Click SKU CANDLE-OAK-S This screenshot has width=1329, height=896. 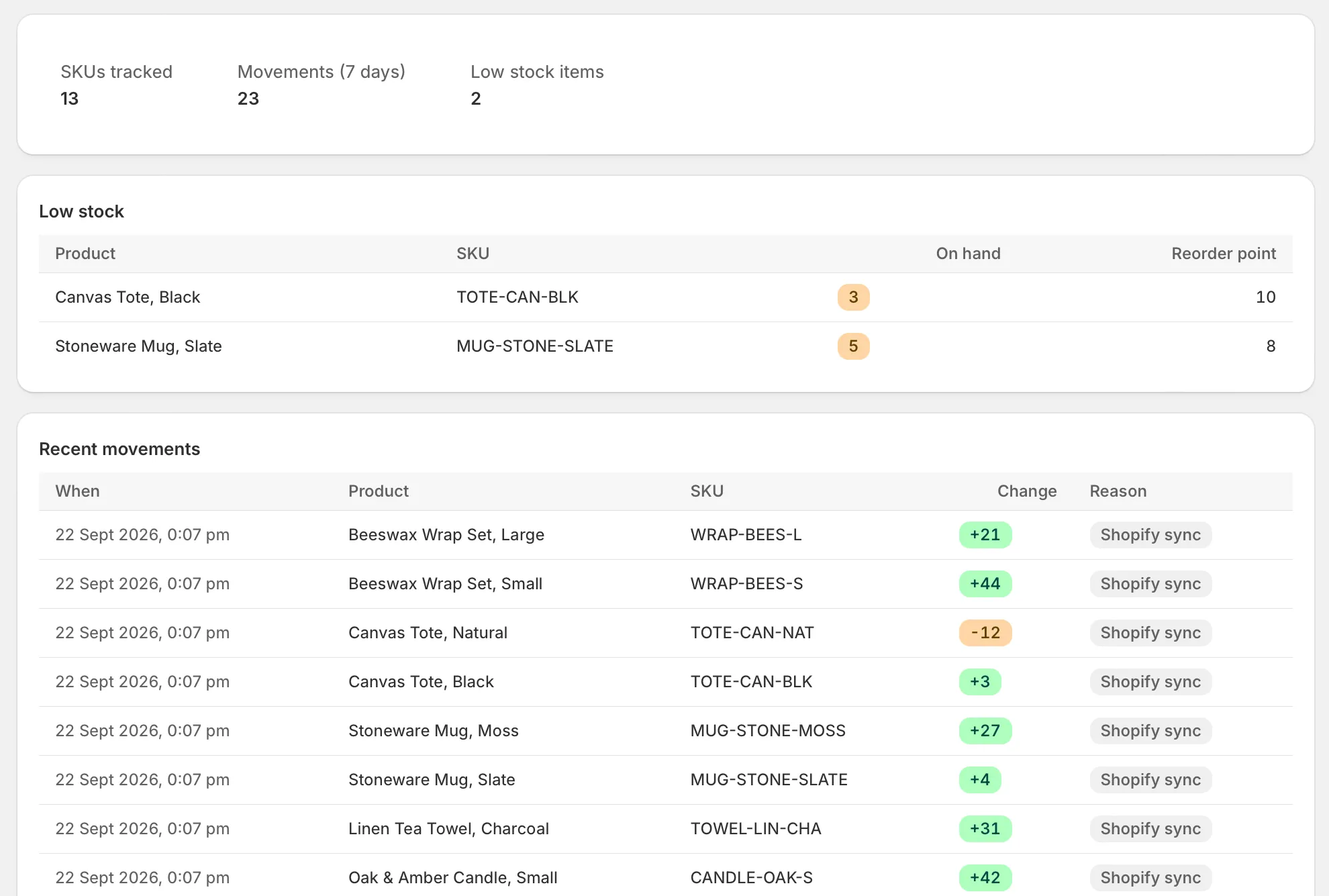[752, 878]
